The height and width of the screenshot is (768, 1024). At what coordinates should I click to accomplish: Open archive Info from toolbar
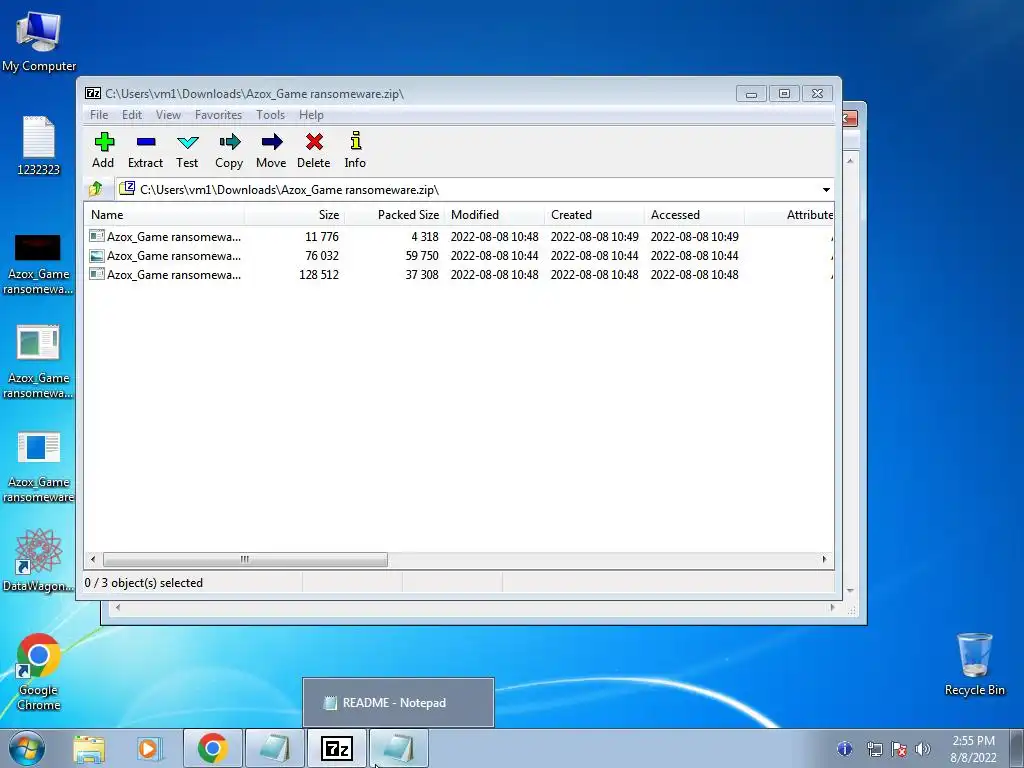355,150
